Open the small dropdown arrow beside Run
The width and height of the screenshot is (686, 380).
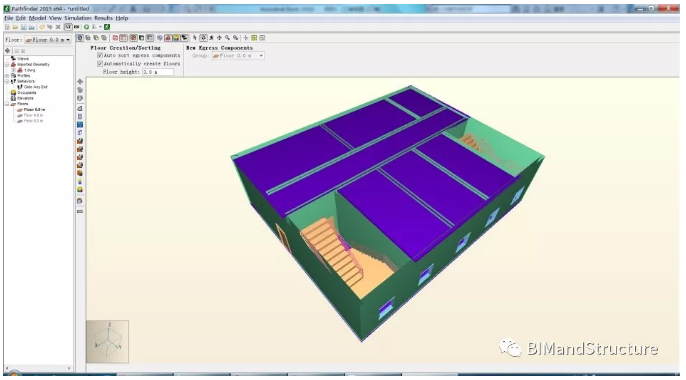(x=100, y=27)
